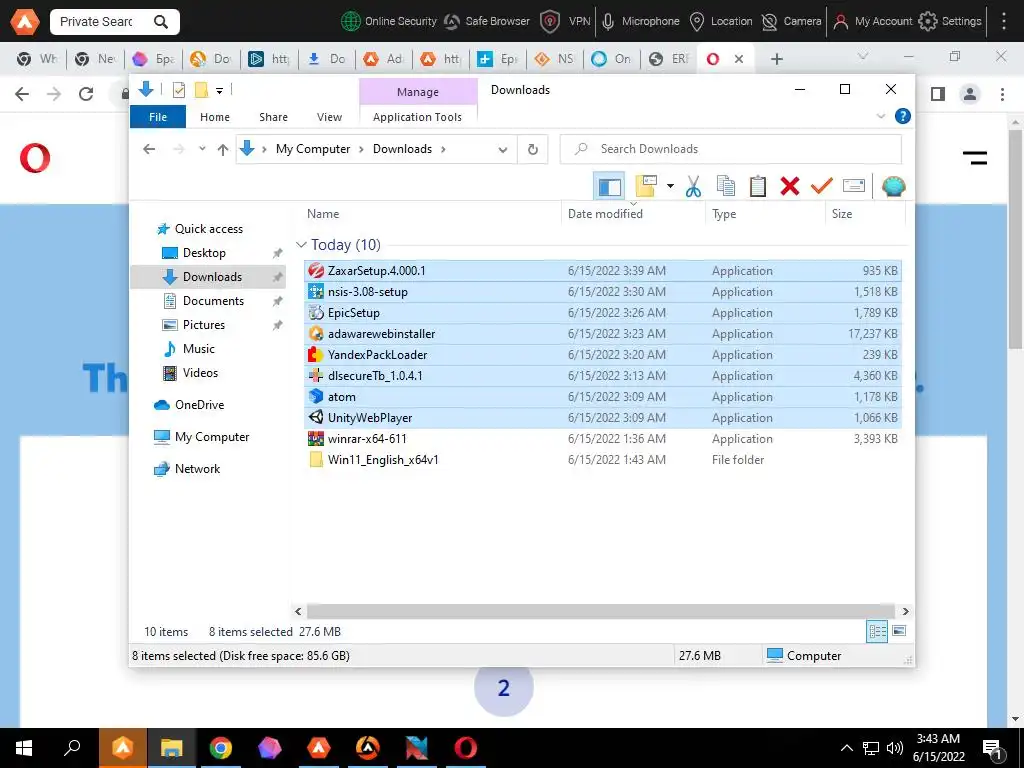Click the Manage contextual tab
The image size is (1024, 768).
(x=418, y=92)
